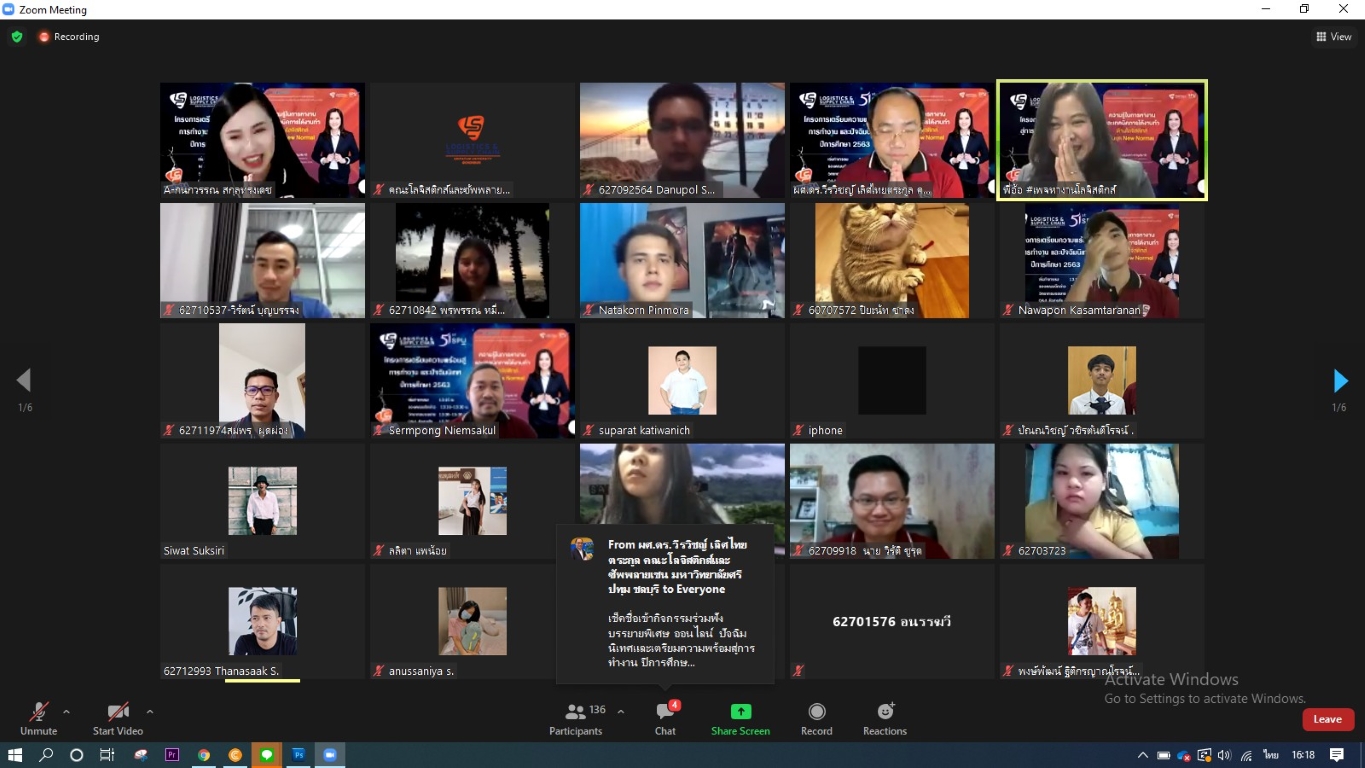Screen dimensions: 1365x768
Task: Leave the meeting
Action: click(1327, 719)
